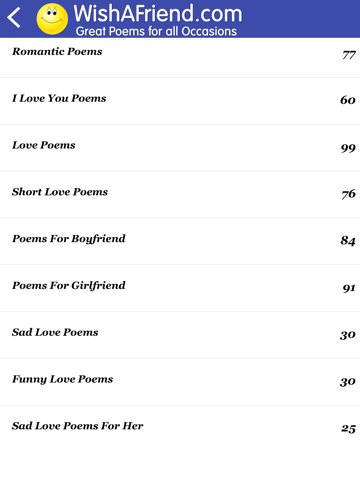Open the Romantic Poems category

click(x=180, y=58)
